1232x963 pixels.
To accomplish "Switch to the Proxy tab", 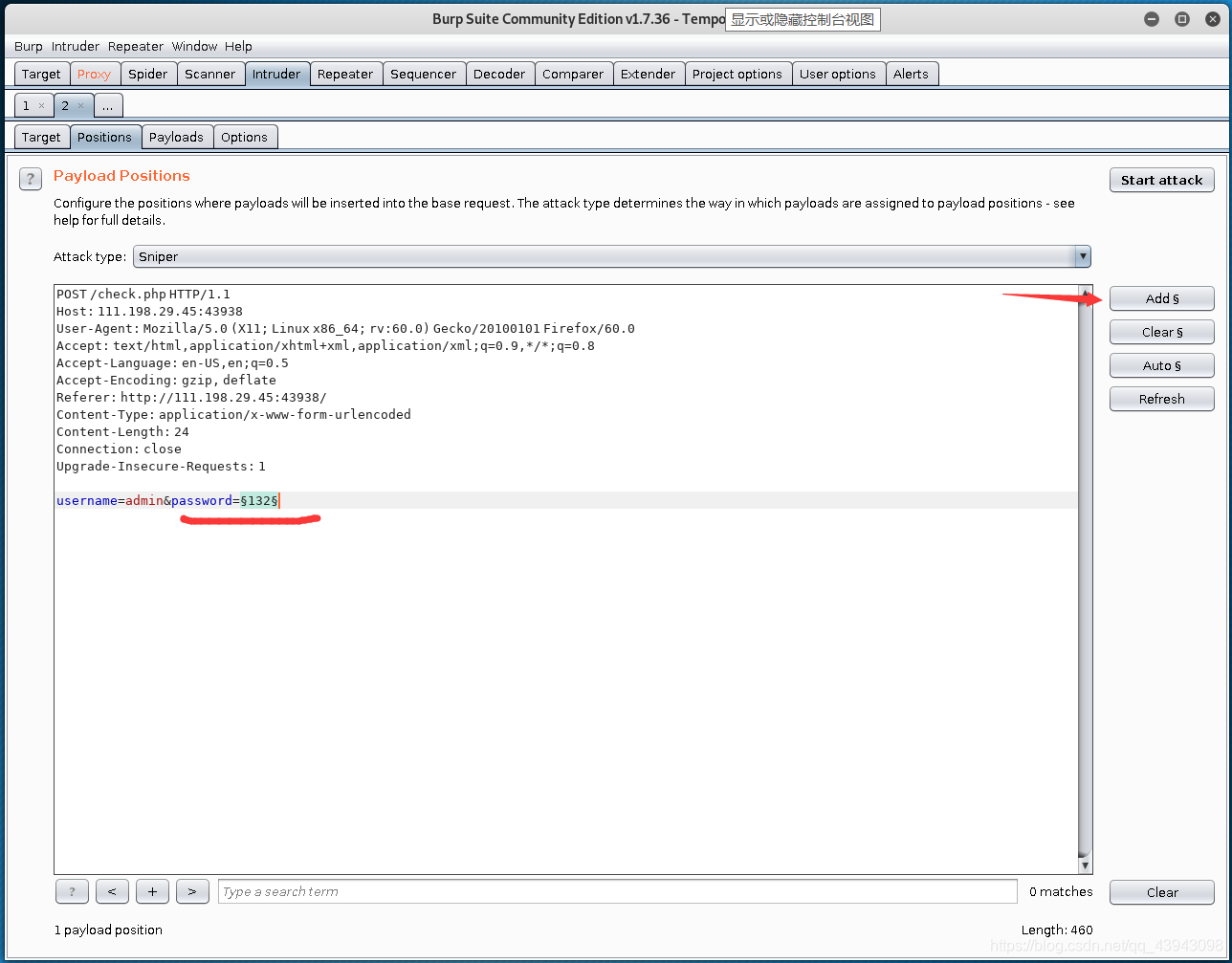I will tap(94, 74).
